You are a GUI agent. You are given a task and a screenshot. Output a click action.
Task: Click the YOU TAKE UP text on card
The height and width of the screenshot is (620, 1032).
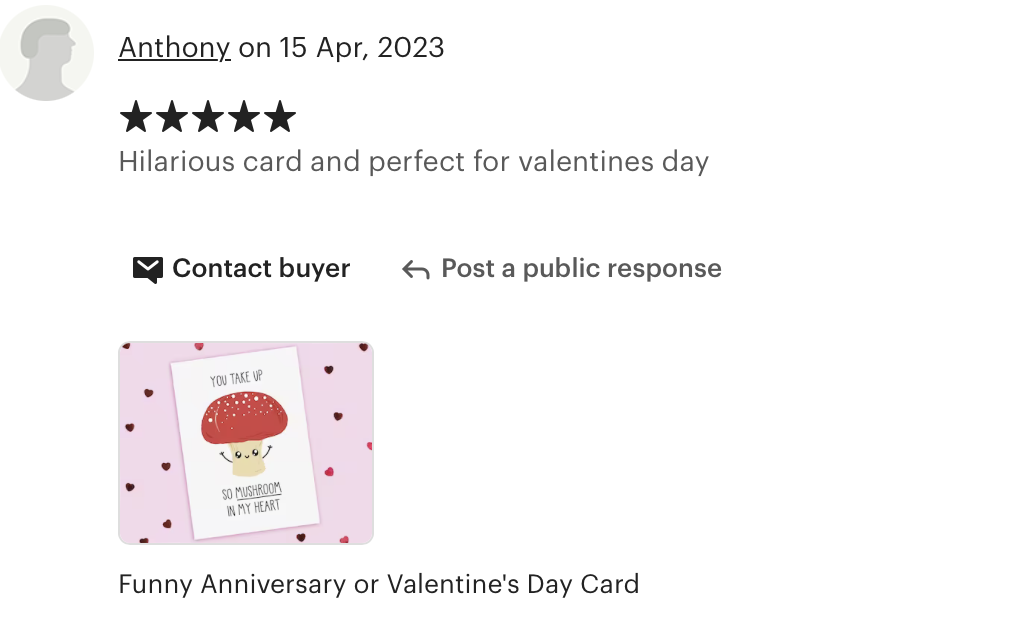[x=236, y=378]
